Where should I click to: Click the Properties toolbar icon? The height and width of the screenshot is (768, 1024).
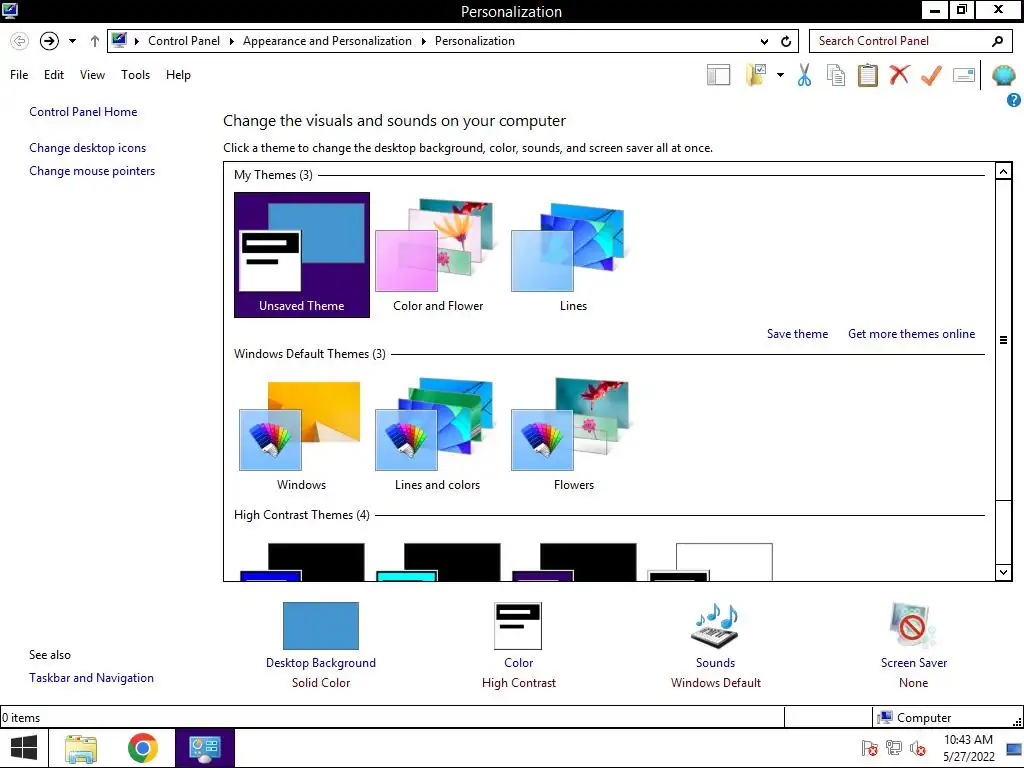(x=964, y=75)
